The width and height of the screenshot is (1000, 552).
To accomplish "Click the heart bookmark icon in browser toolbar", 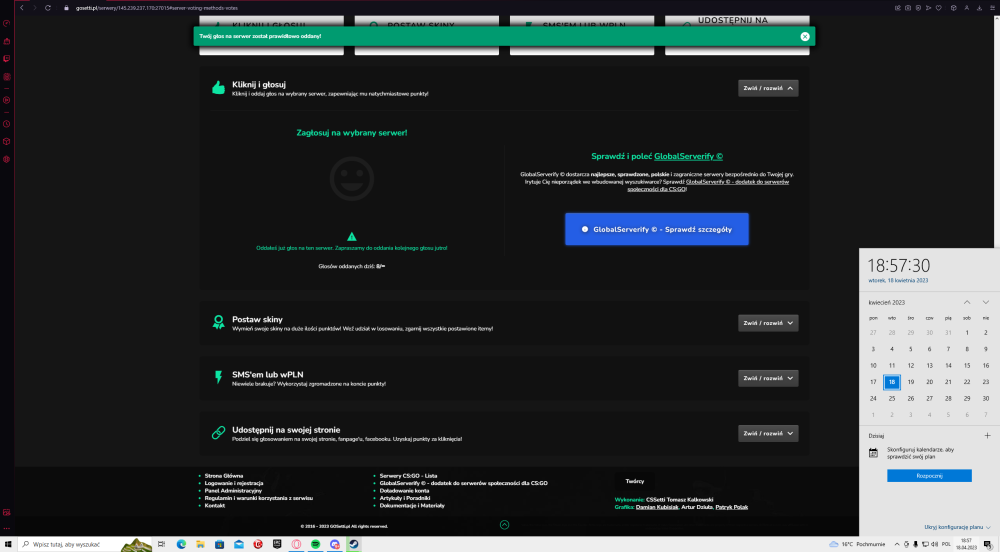I will tap(939, 8).
